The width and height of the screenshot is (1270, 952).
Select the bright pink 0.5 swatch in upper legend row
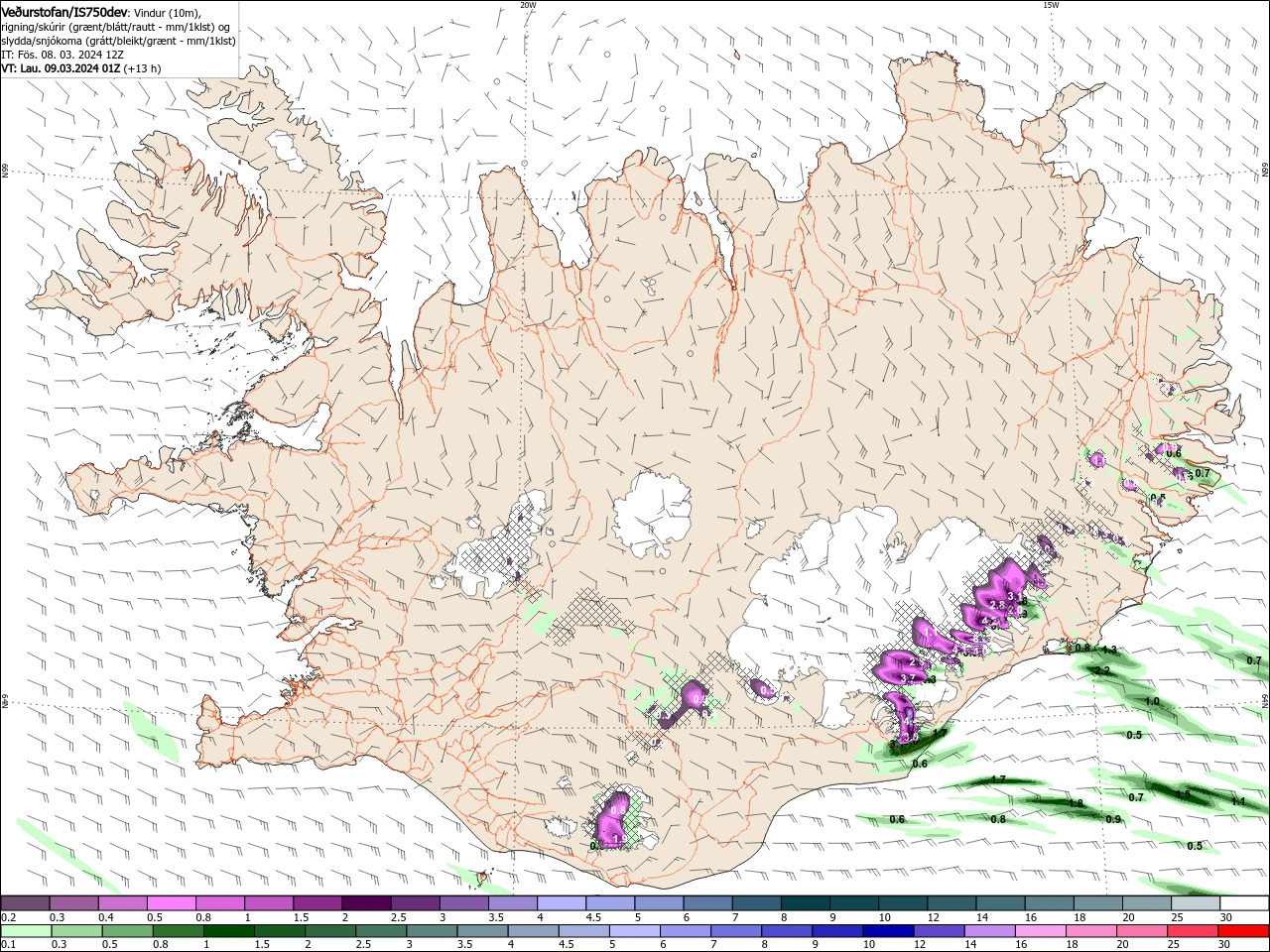(x=171, y=903)
